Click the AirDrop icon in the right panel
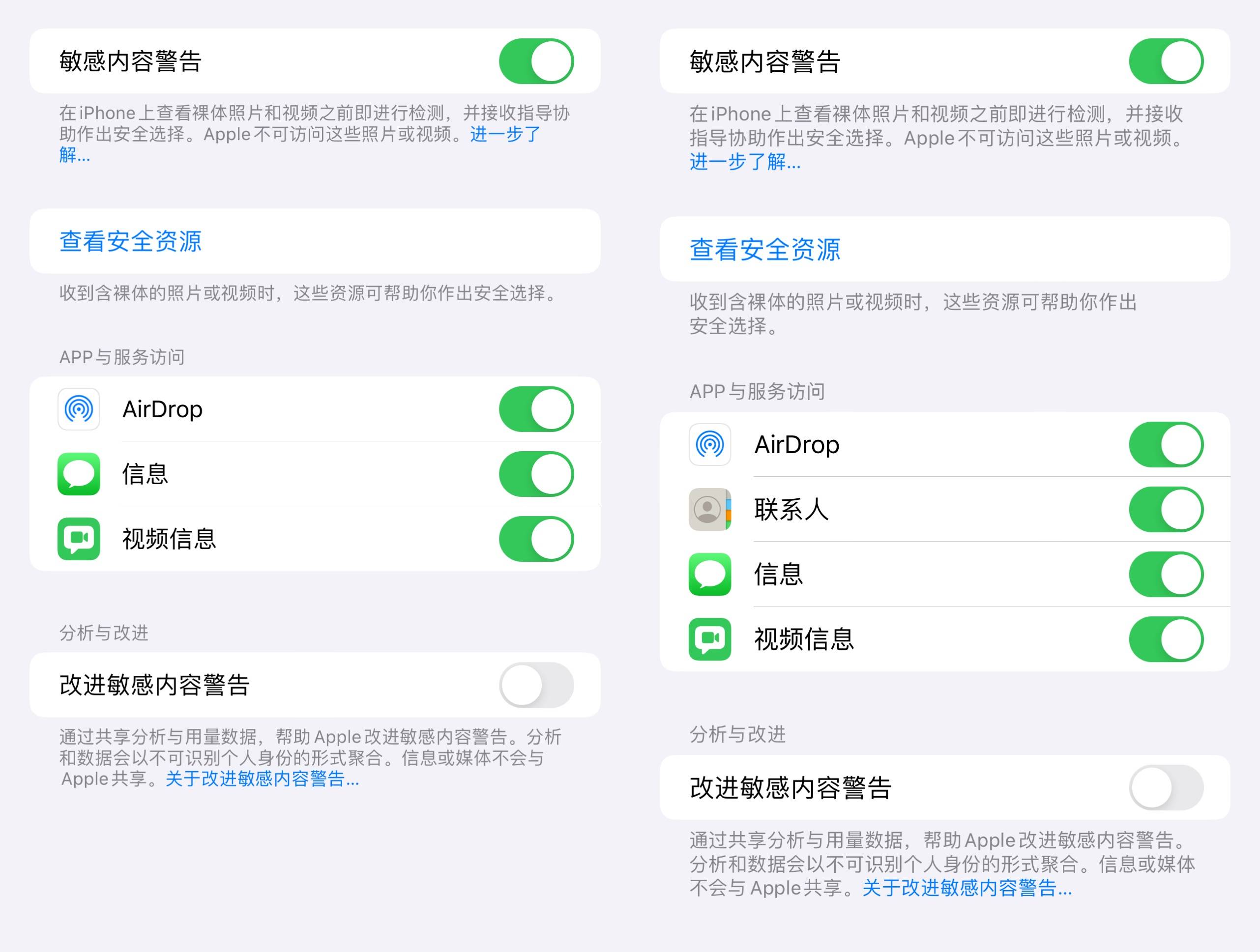1260x952 pixels. 710,445
